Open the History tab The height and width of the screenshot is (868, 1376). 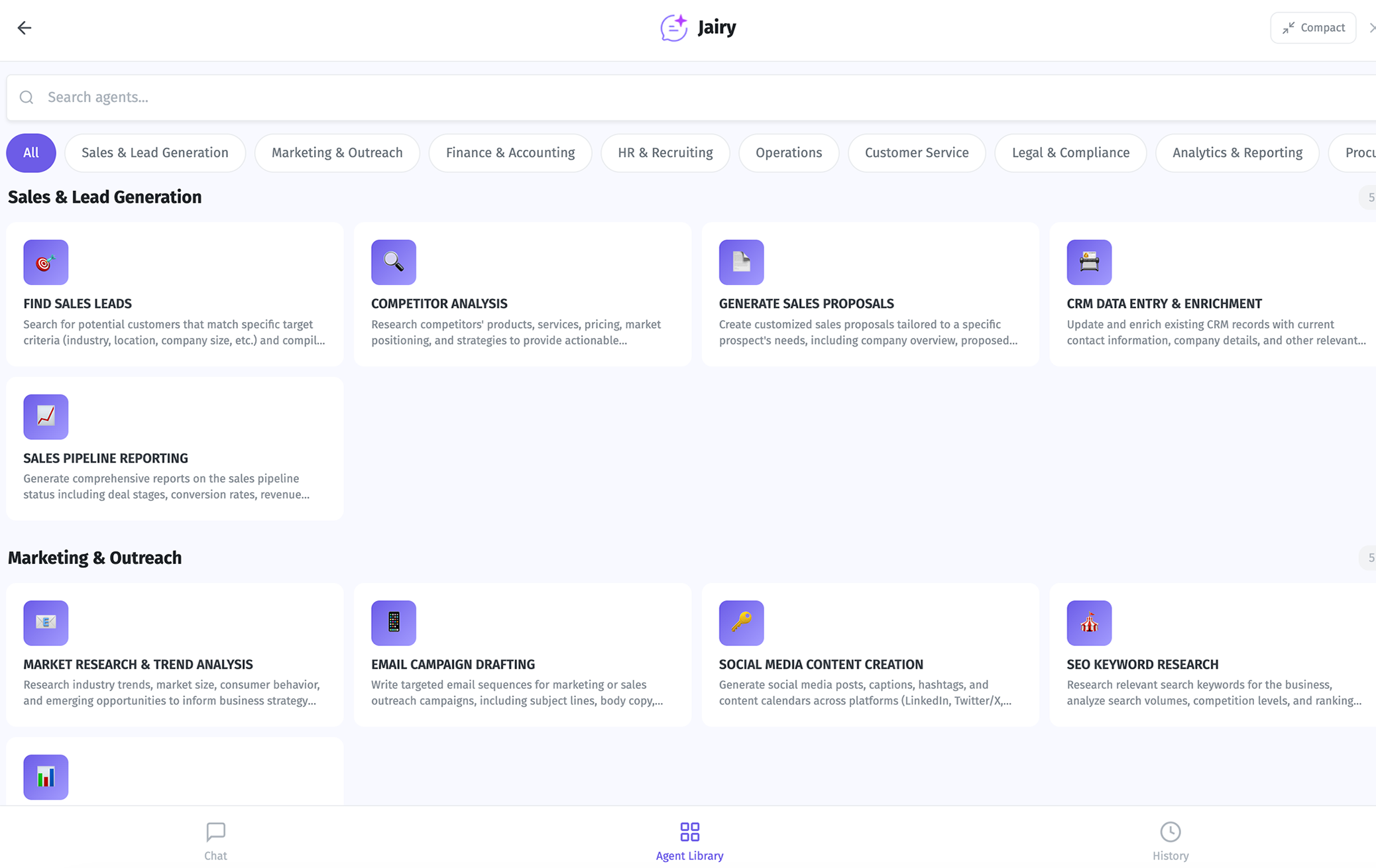(1170, 841)
